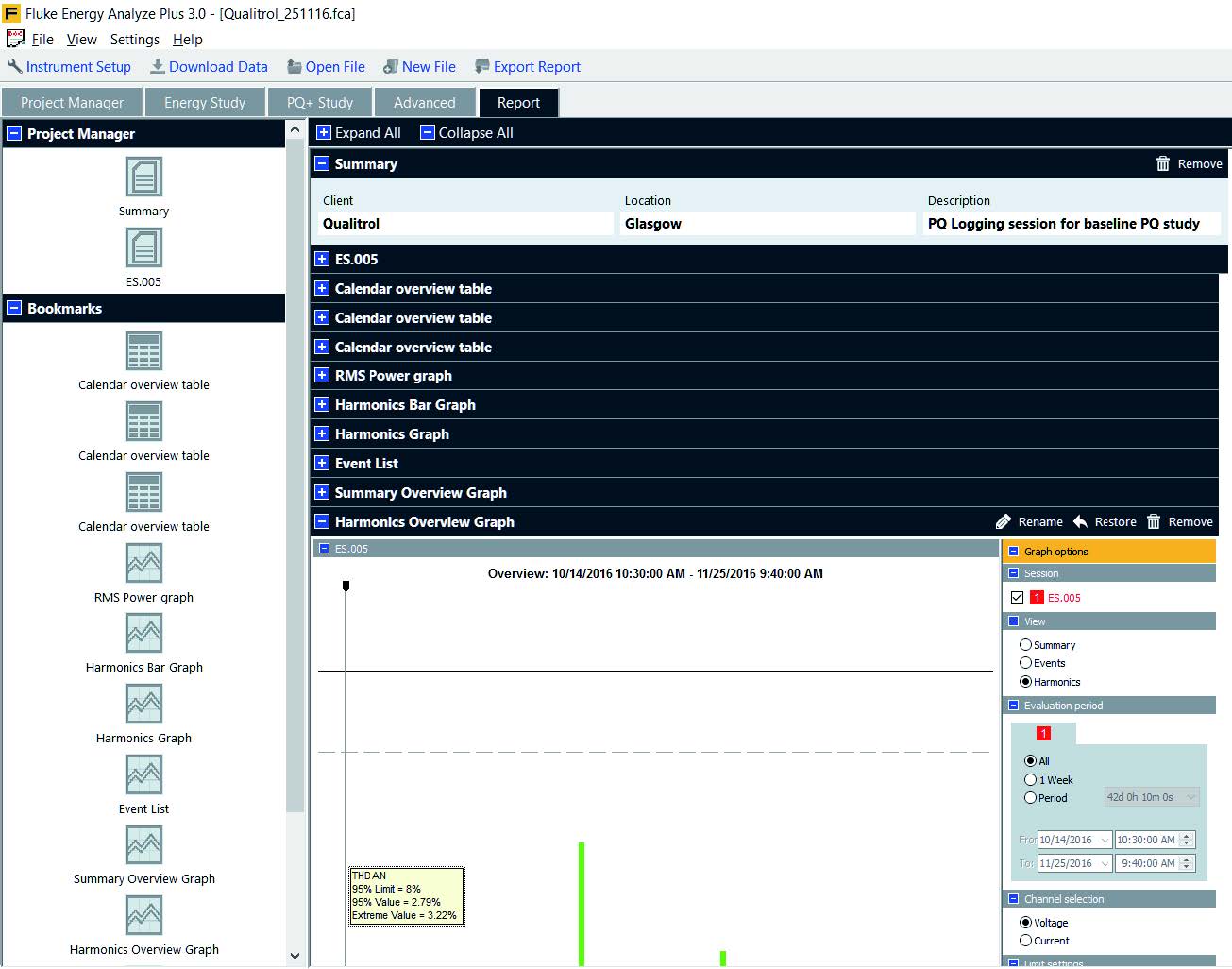Click the red session 1 color swatch

coord(1037,597)
